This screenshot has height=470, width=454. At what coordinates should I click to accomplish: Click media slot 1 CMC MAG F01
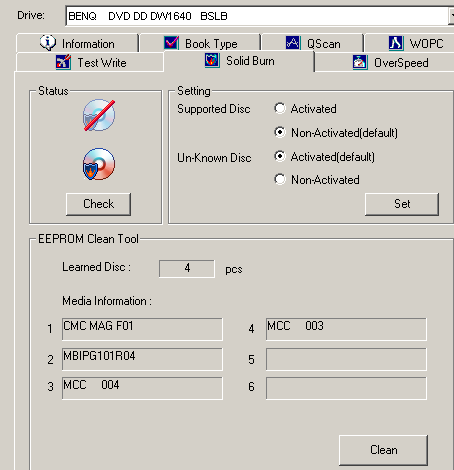142,329
